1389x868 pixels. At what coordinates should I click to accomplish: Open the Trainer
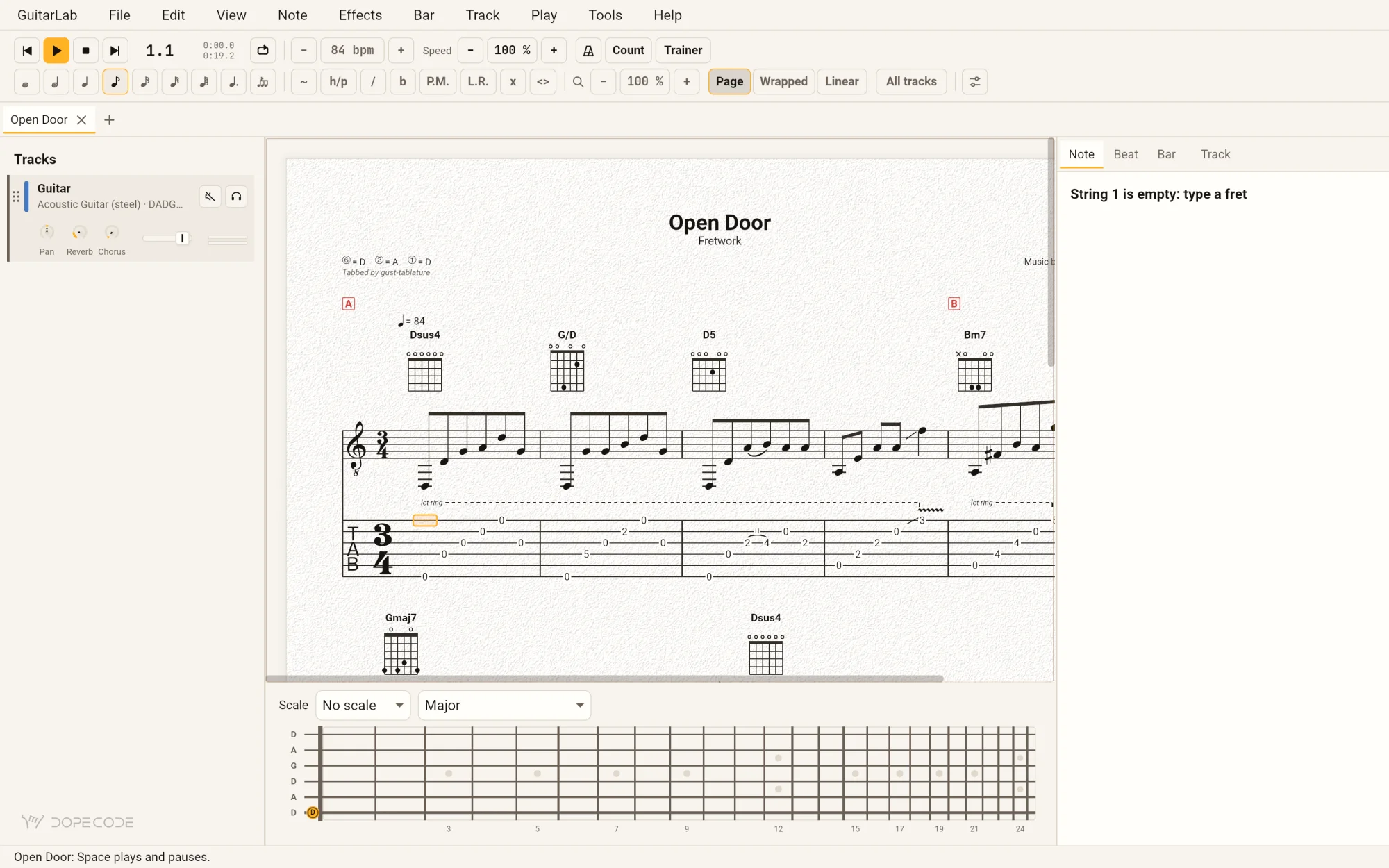[x=683, y=51]
